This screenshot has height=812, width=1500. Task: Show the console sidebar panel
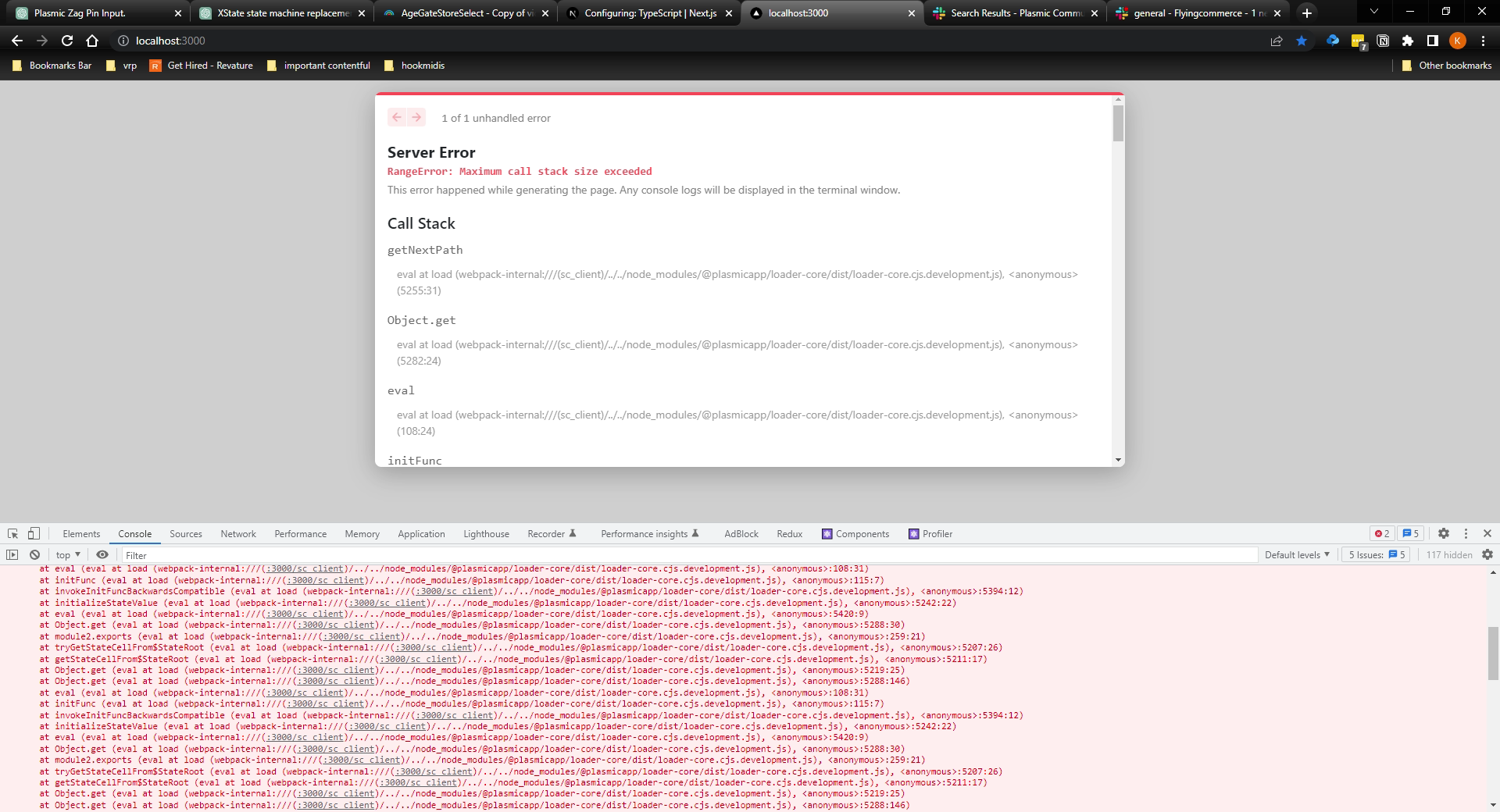point(12,555)
